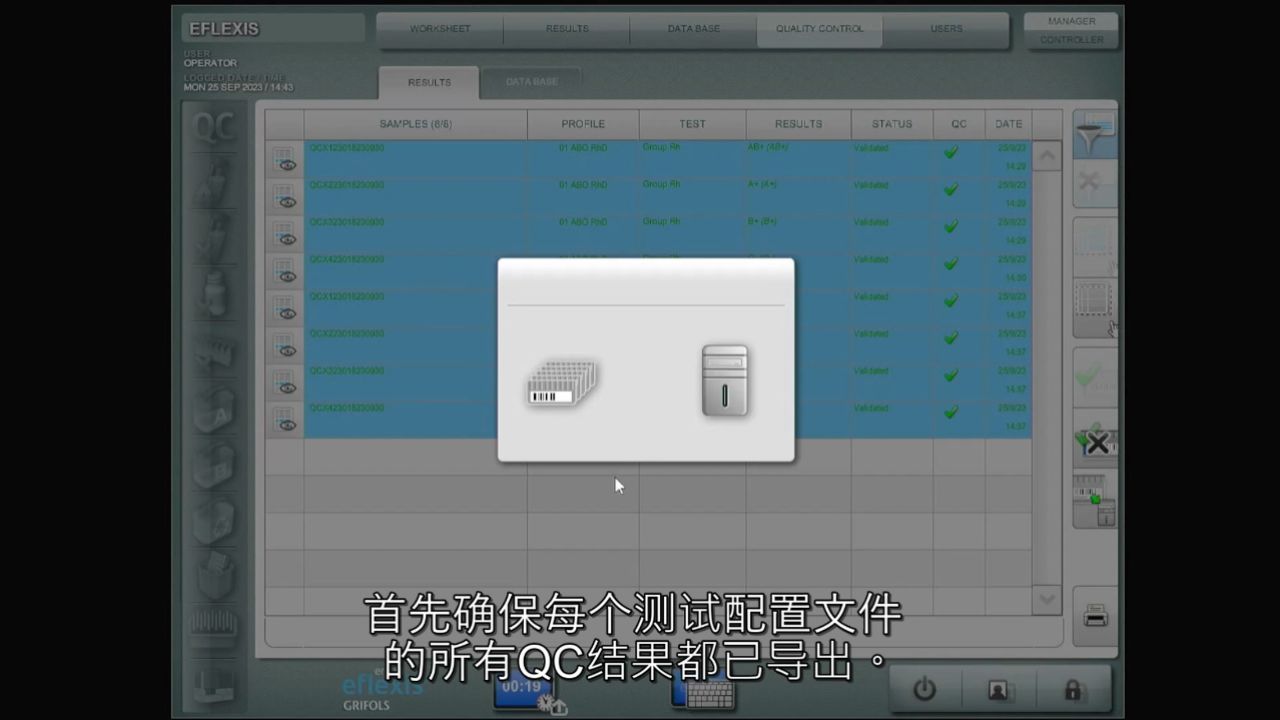
Task: Click the user profile icon in bottom bar
Action: click(998, 689)
